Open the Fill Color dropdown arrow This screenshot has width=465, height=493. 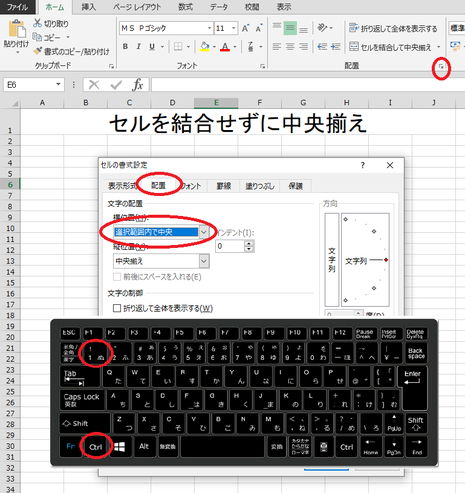pos(214,47)
